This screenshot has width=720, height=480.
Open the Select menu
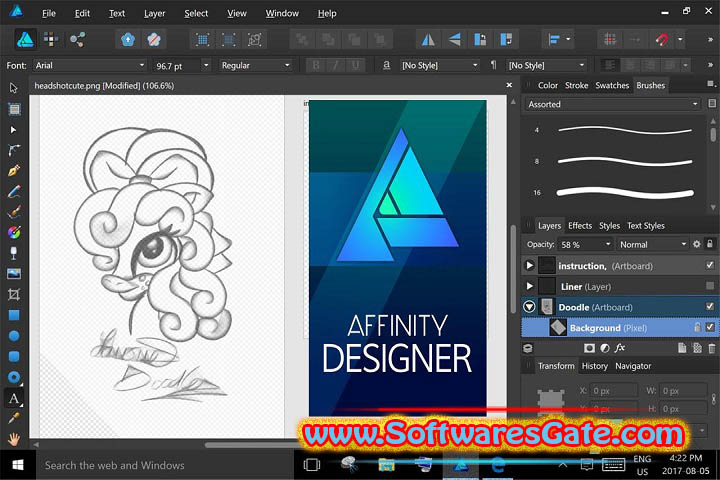coord(196,13)
